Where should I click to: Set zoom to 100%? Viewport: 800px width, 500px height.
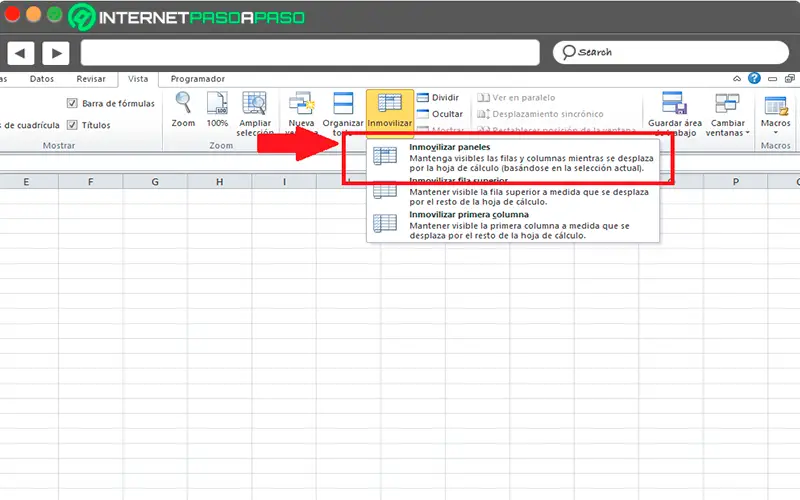click(217, 109)
